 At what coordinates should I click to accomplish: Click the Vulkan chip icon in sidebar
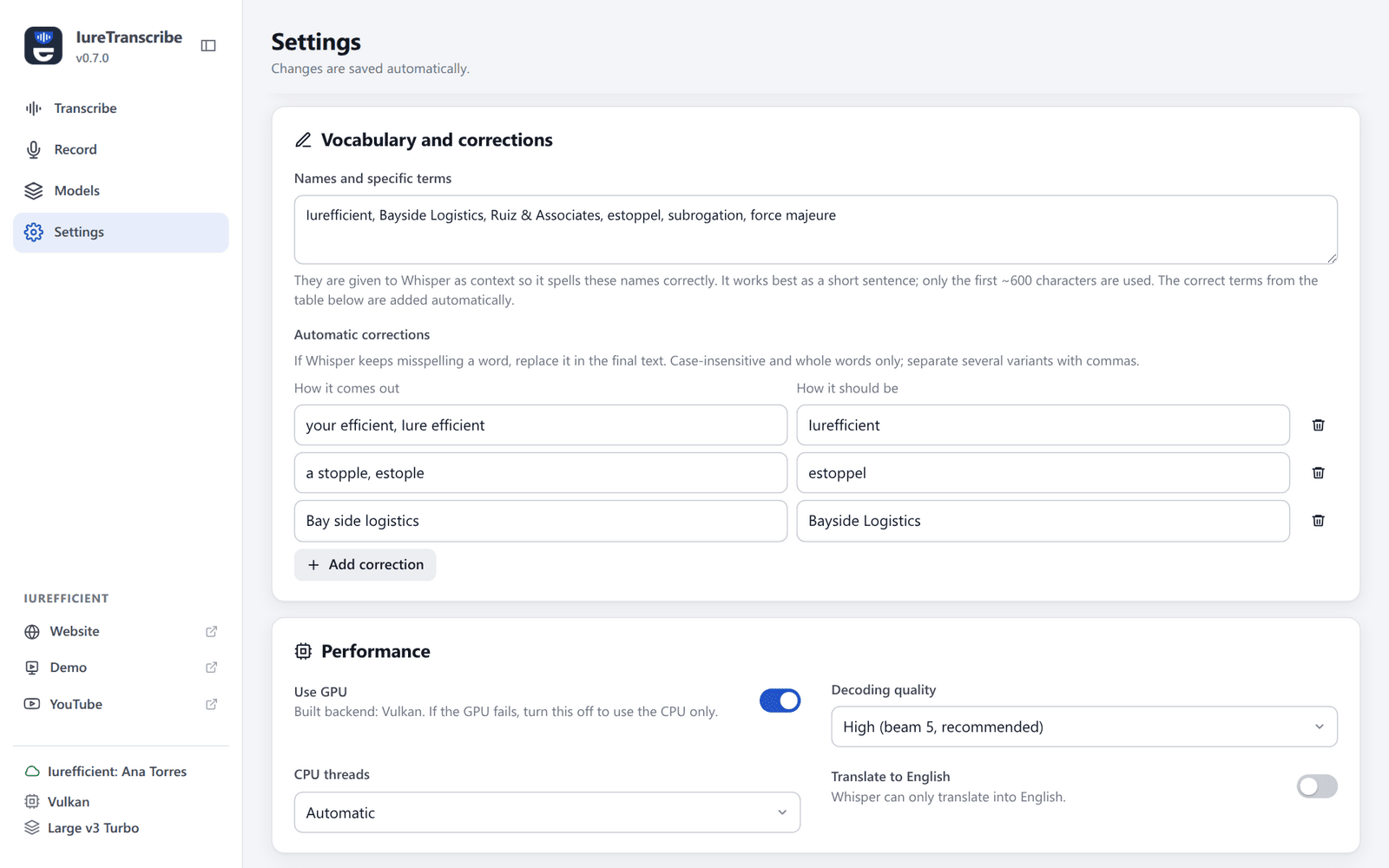32,802
